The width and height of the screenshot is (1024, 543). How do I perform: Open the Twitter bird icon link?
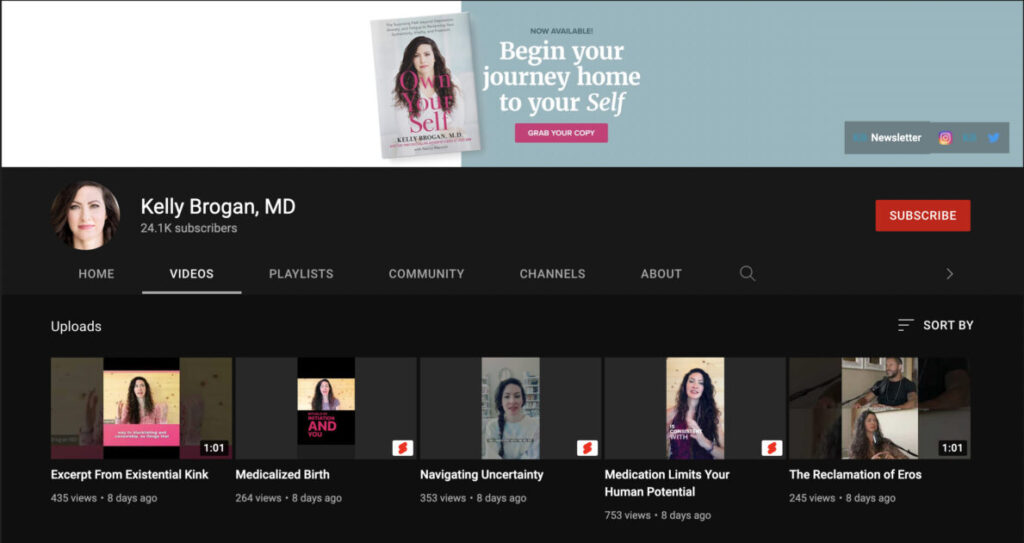point(993,138)
